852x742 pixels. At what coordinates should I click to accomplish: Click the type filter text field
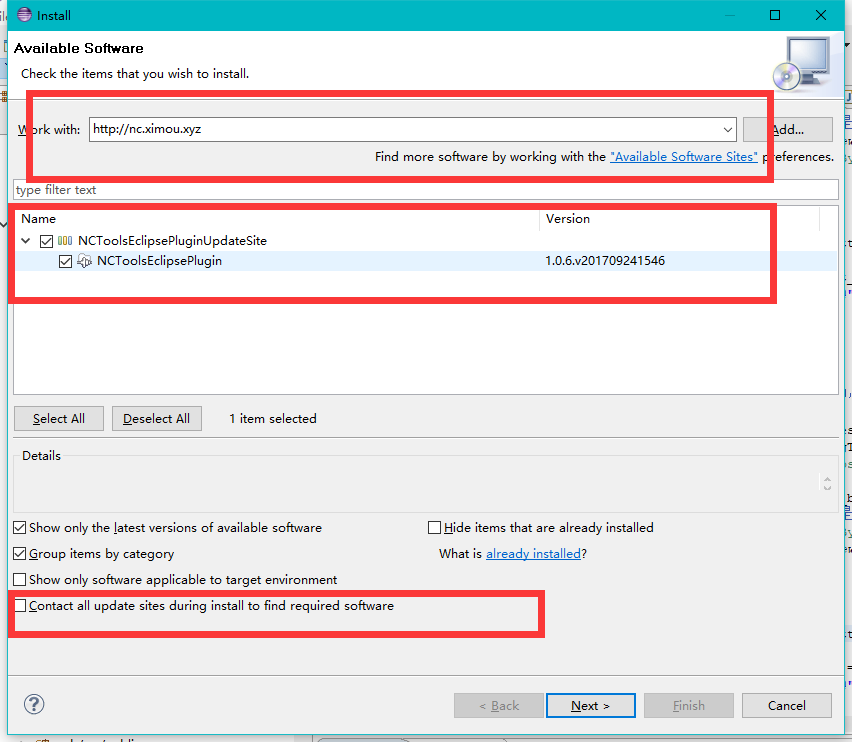tap(426, 190)
